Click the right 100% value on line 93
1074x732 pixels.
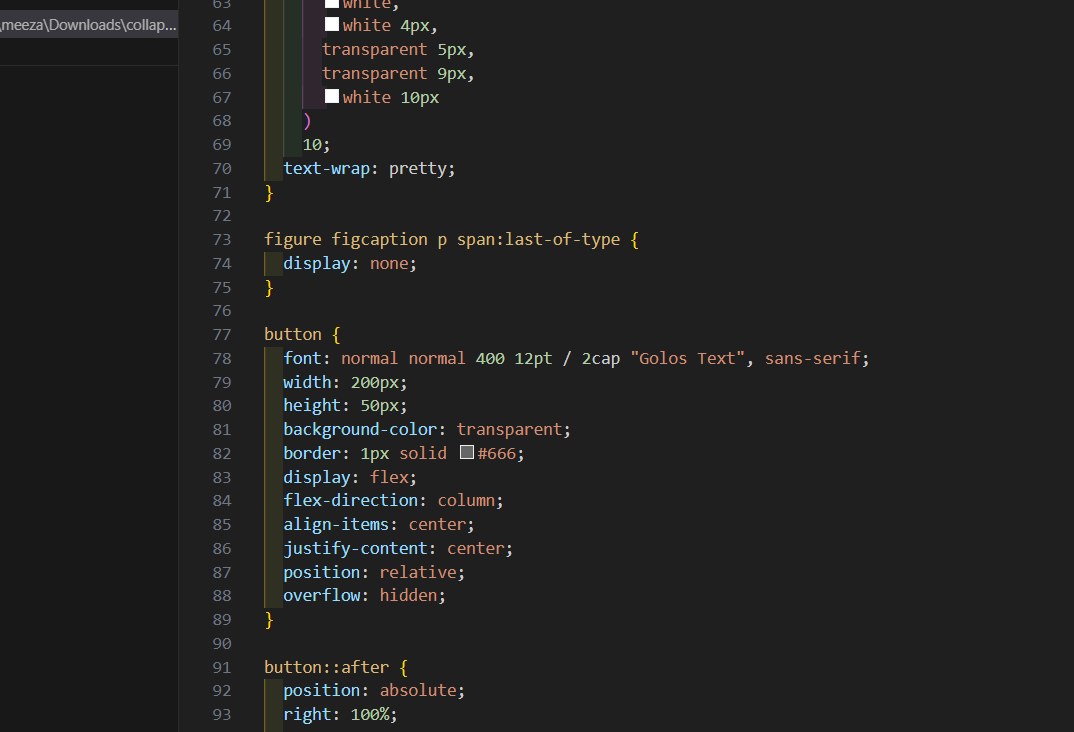(x=370, y=713)
